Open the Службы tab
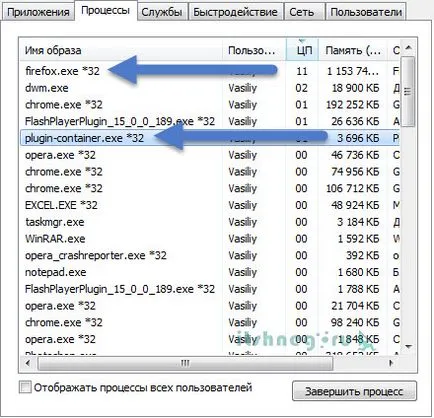The width and height of the screenshot is (434, 418). (x=162, y=12)
